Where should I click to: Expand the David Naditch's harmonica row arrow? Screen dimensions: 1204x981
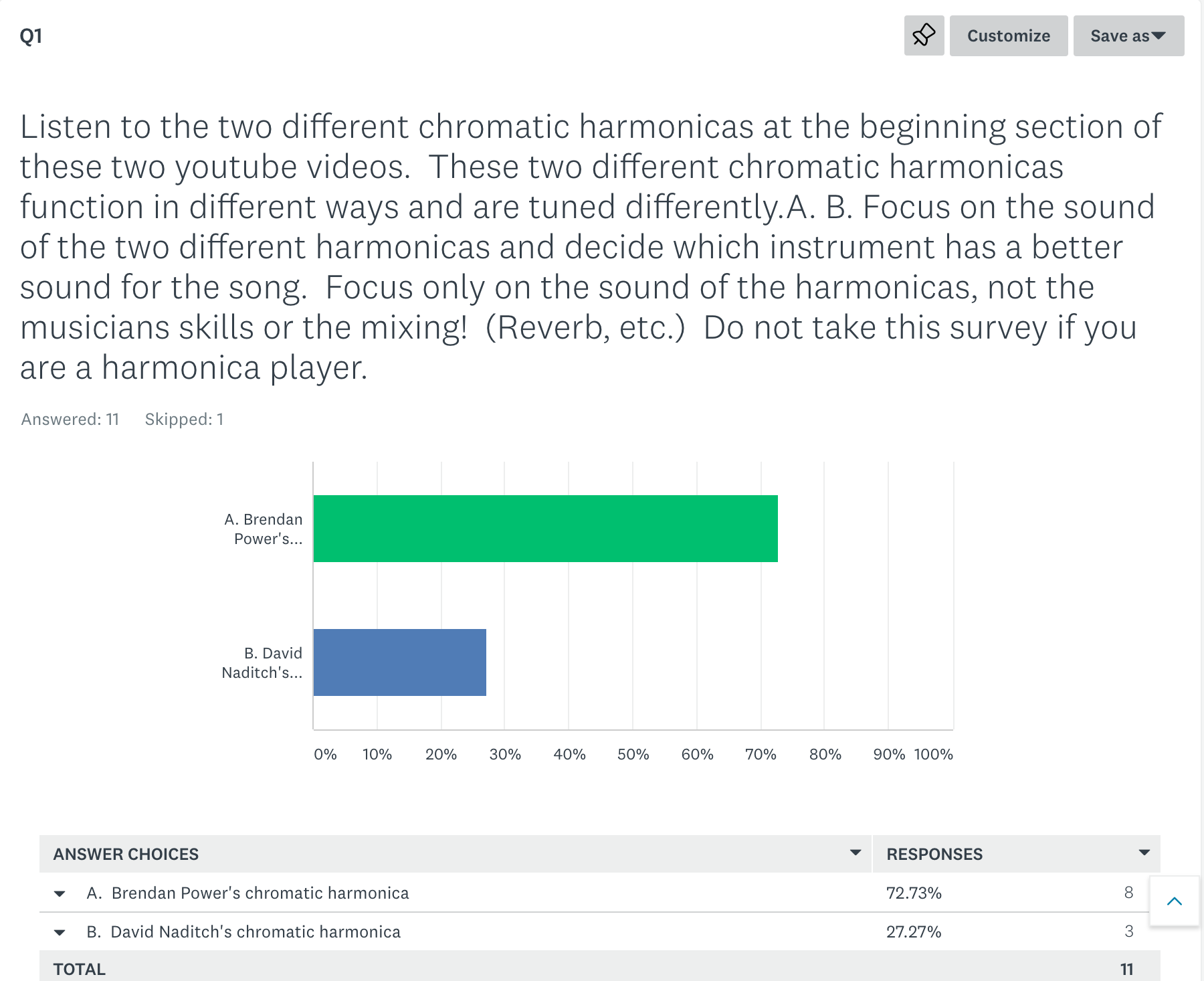coord(60,932)
